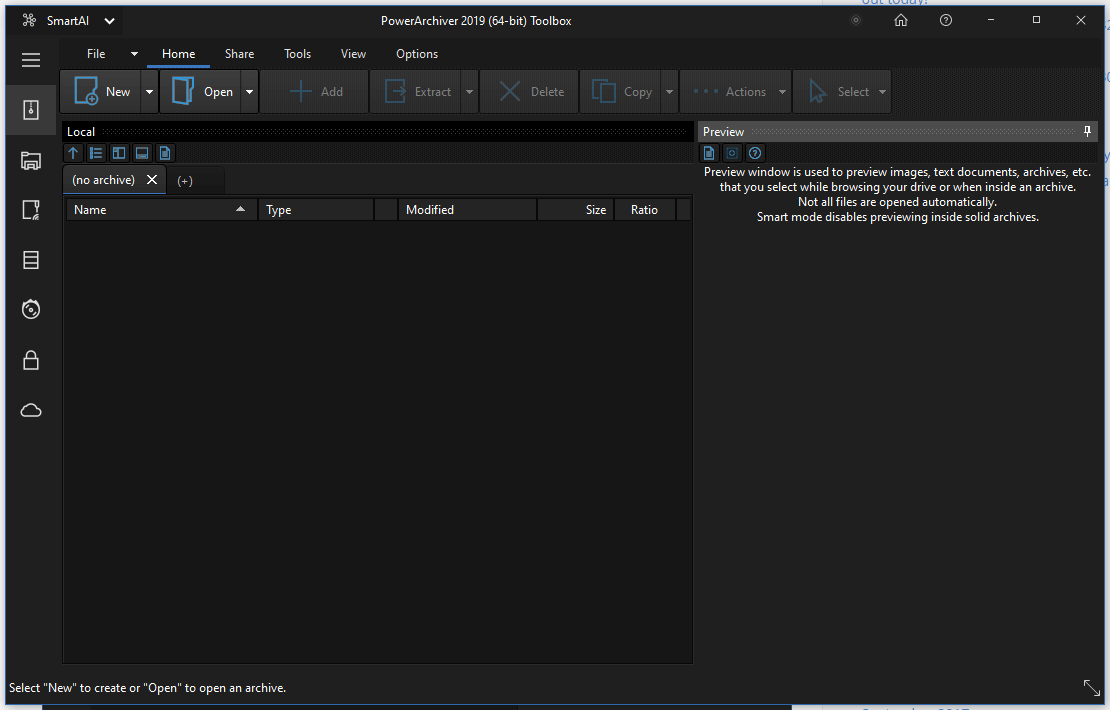Open the Backup sidebar module icon
The height and width of the screenshot is (710, 1110).
[x=30, y=210]
